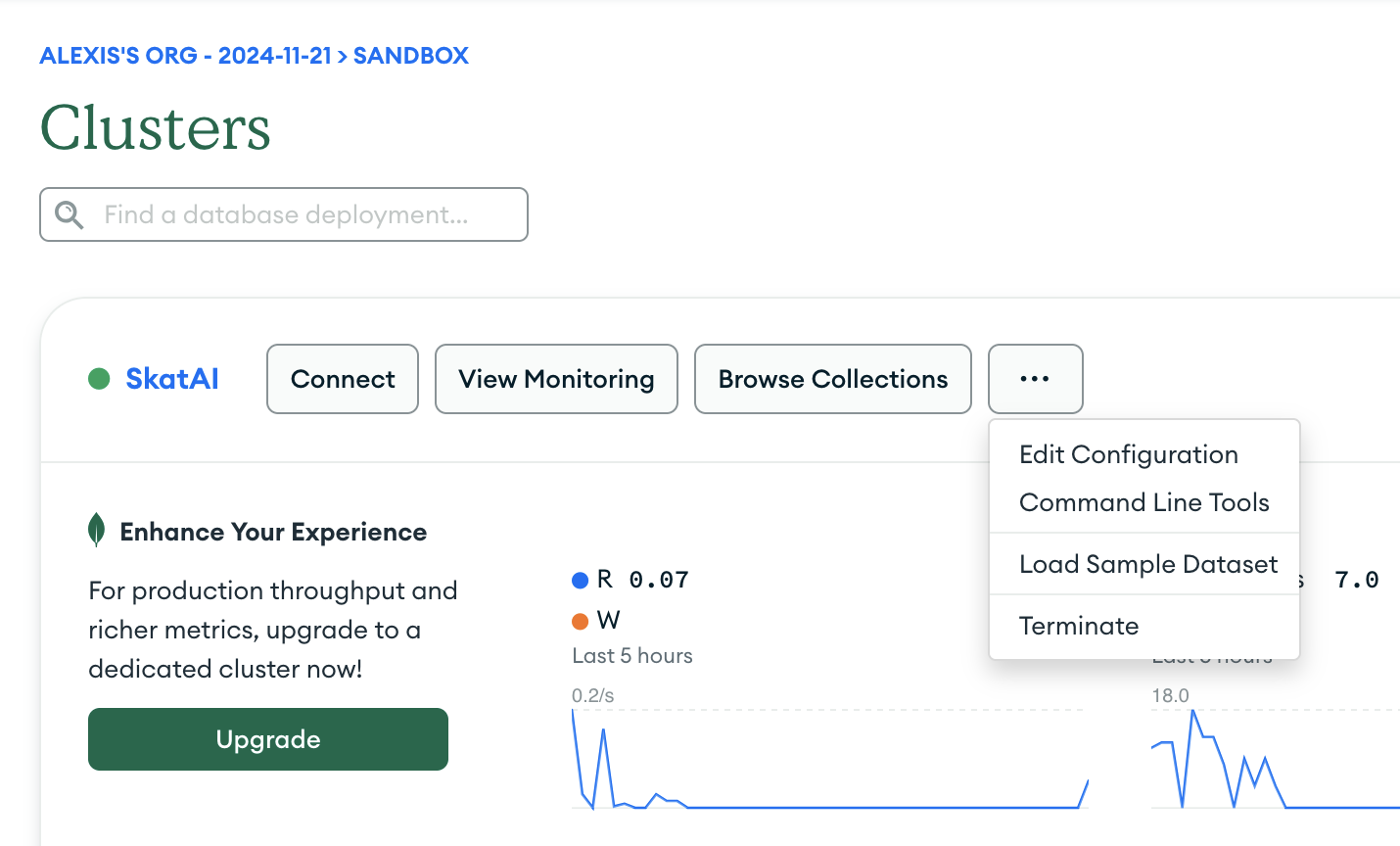
Task: Choose Command Line Tools
Action: 1144,502
